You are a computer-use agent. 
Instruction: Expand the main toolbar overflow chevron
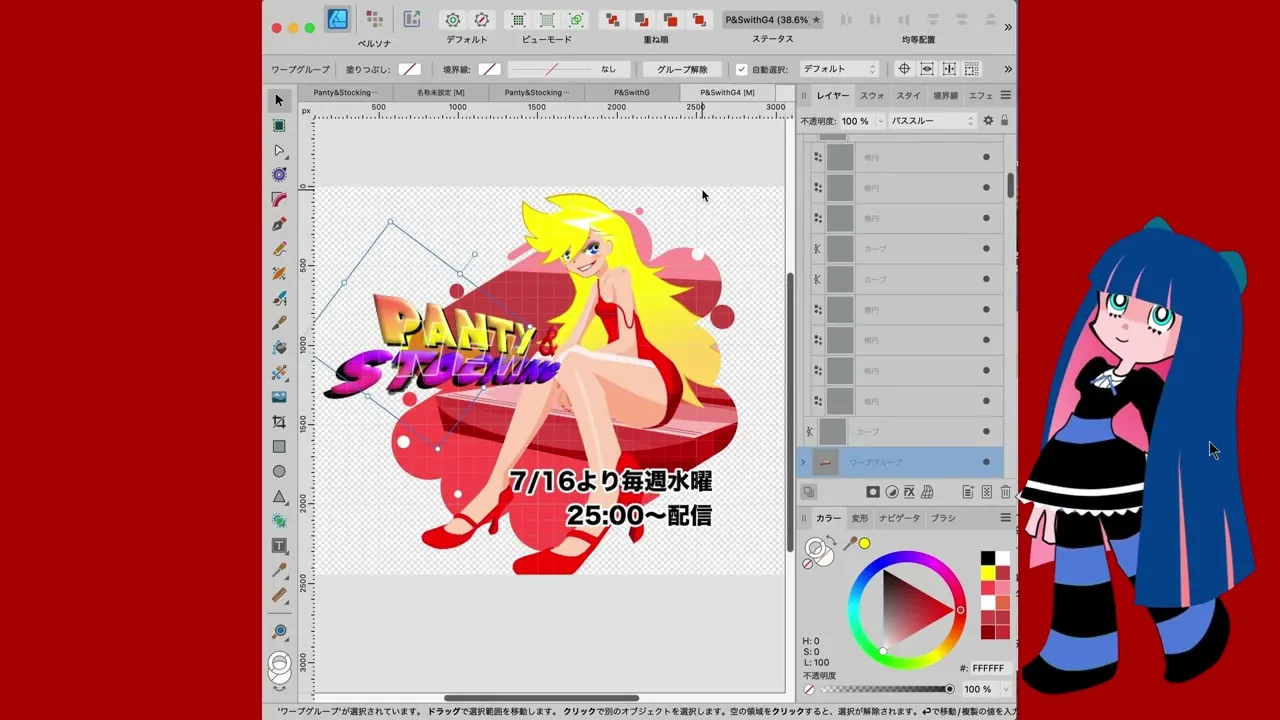pyautogui.click(x=1008, y=27)
